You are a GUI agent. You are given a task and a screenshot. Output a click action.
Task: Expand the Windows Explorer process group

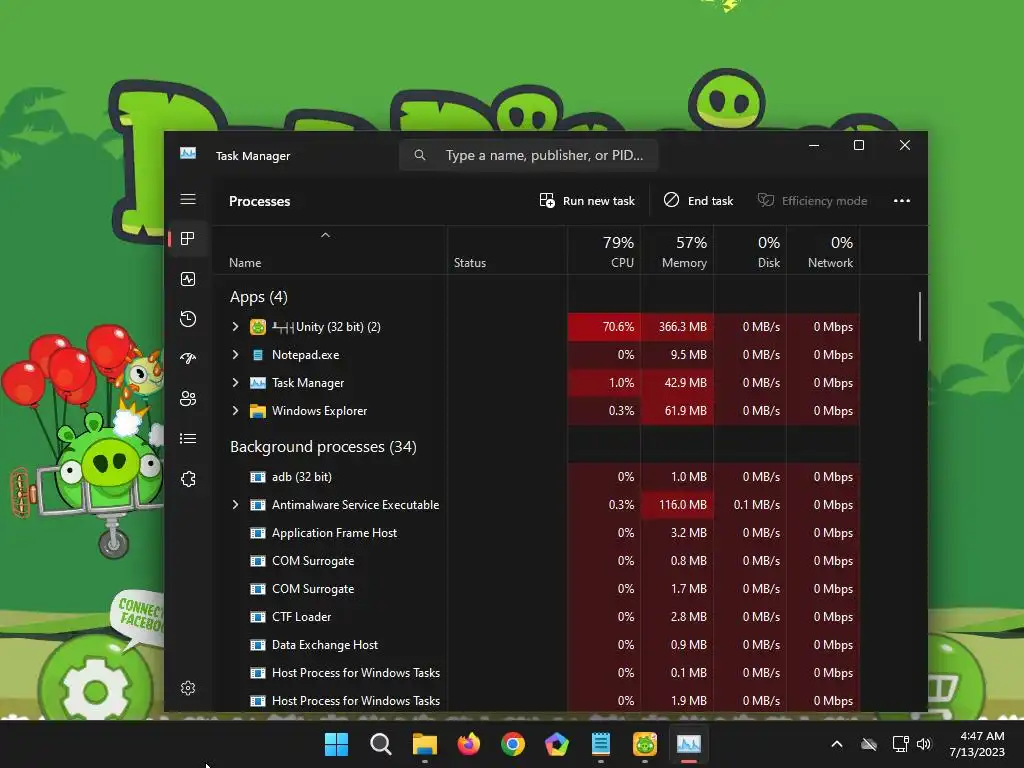(x=235, y=411)
